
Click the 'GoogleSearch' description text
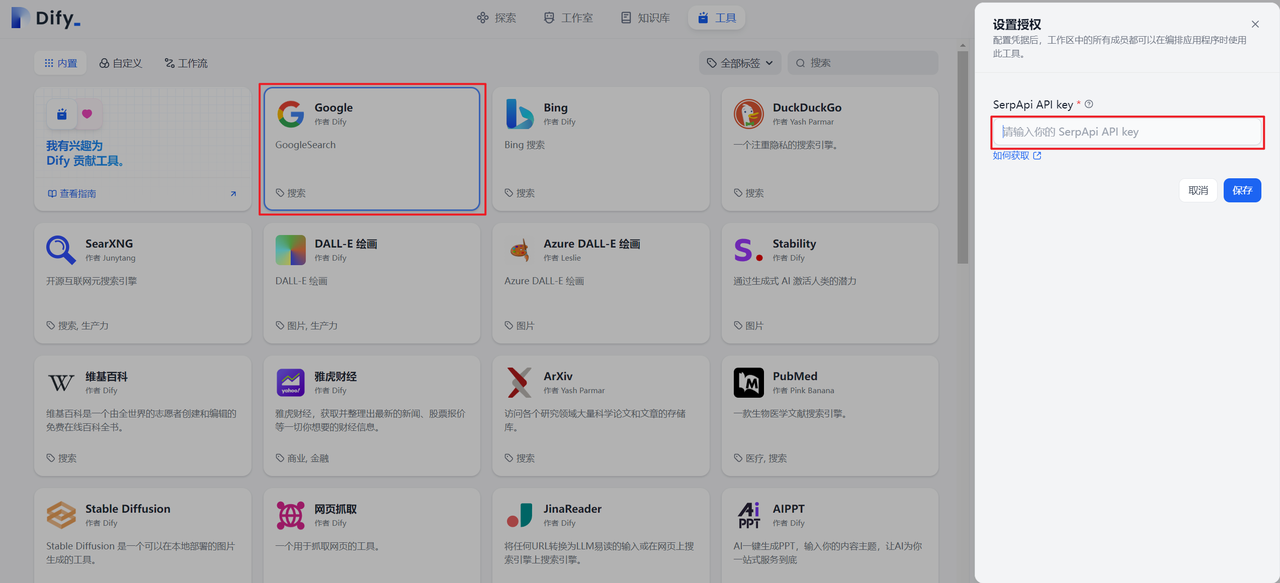click(306, 145)
